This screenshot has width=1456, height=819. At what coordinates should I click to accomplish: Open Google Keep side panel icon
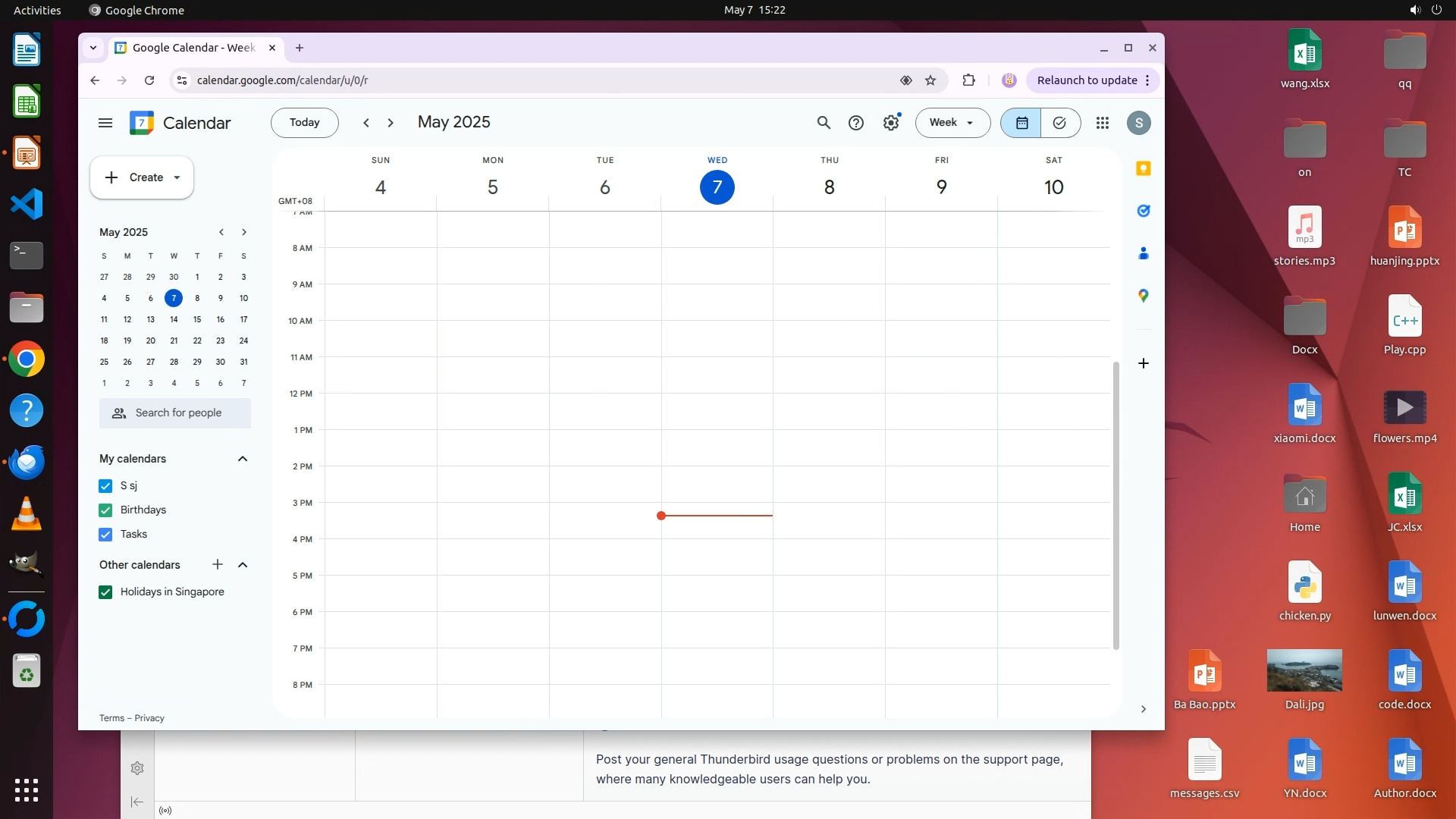pyautogui.click(x=1144, y=168)
